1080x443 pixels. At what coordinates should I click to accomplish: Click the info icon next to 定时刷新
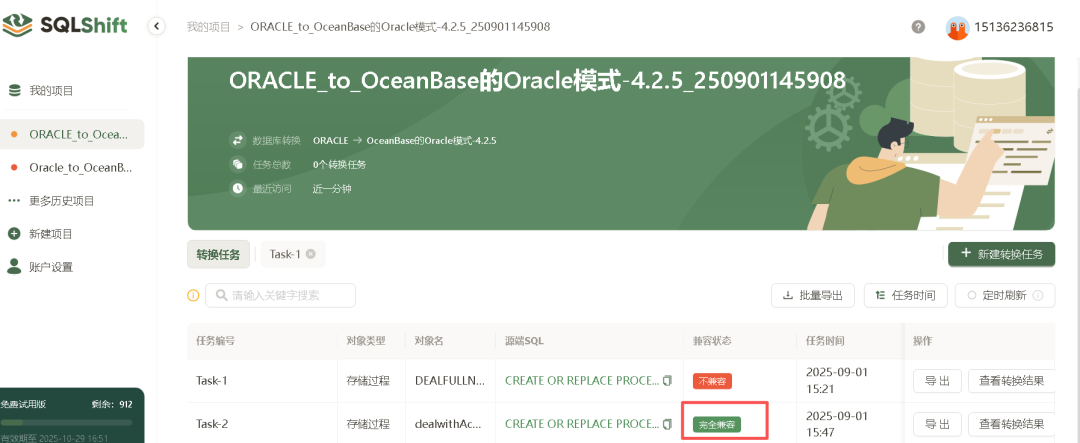click(1038, 296)
